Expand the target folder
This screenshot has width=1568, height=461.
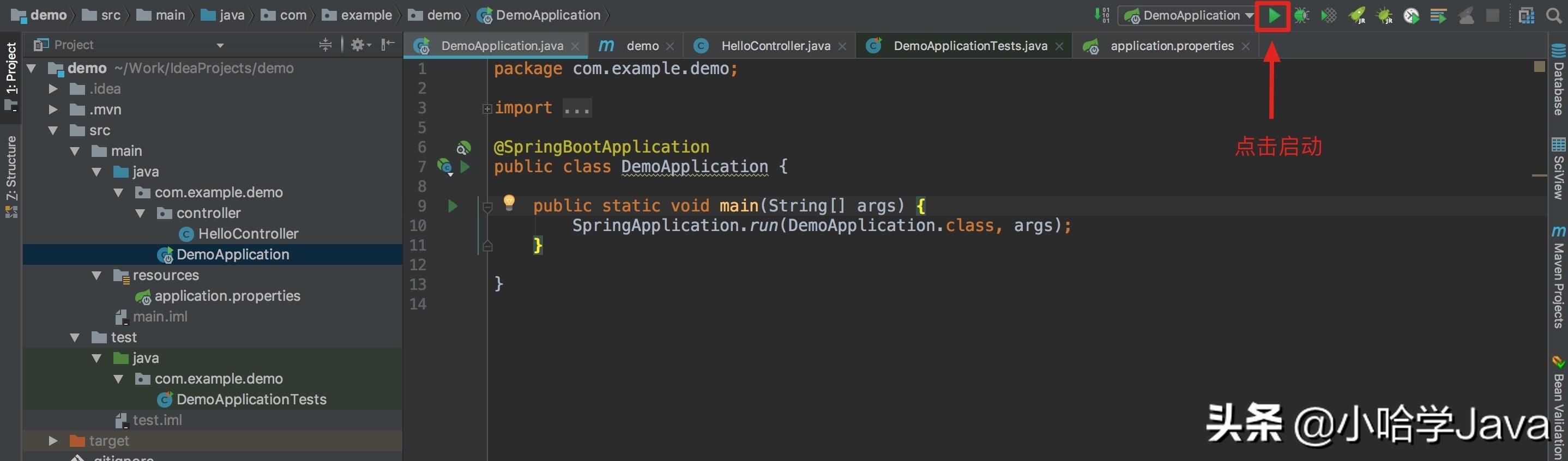(53, 440)
